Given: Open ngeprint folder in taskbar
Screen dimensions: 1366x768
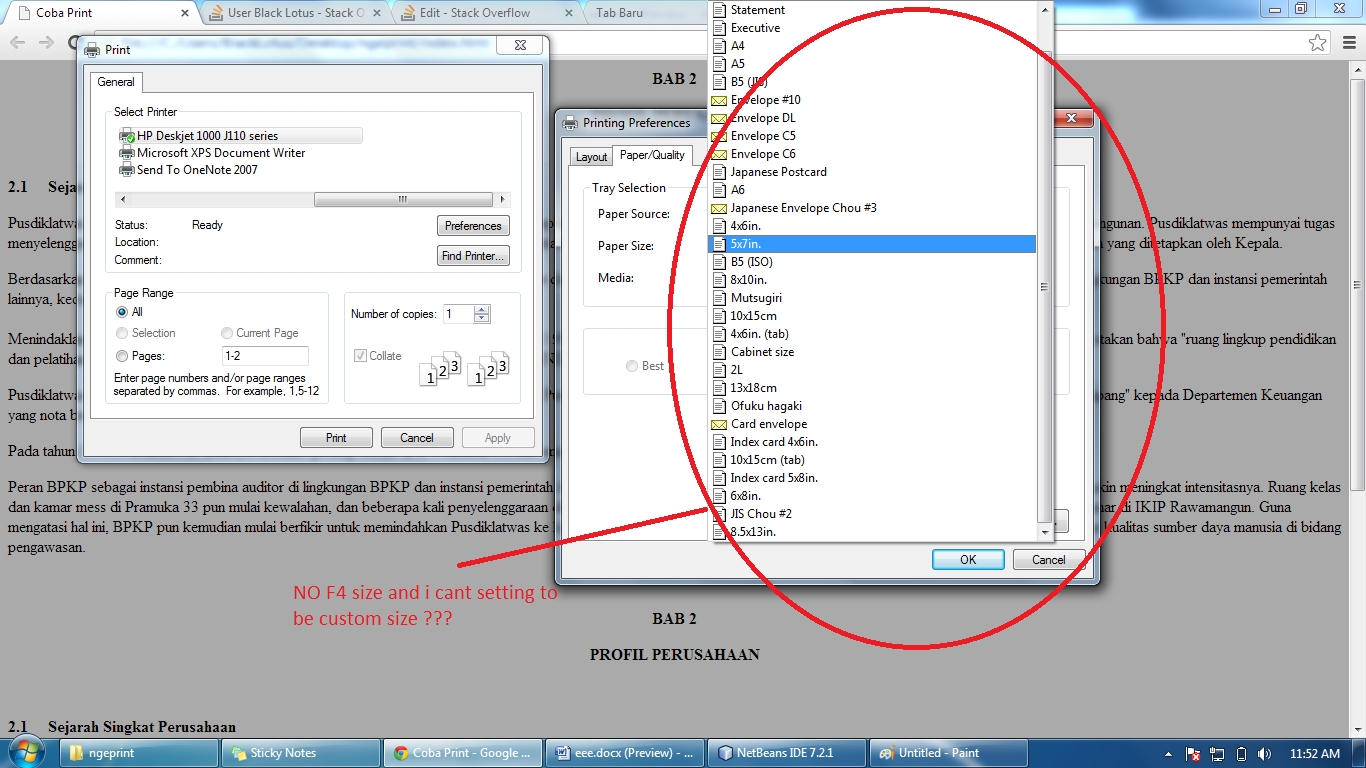Looking at the screenshot, I should point(137,753).
